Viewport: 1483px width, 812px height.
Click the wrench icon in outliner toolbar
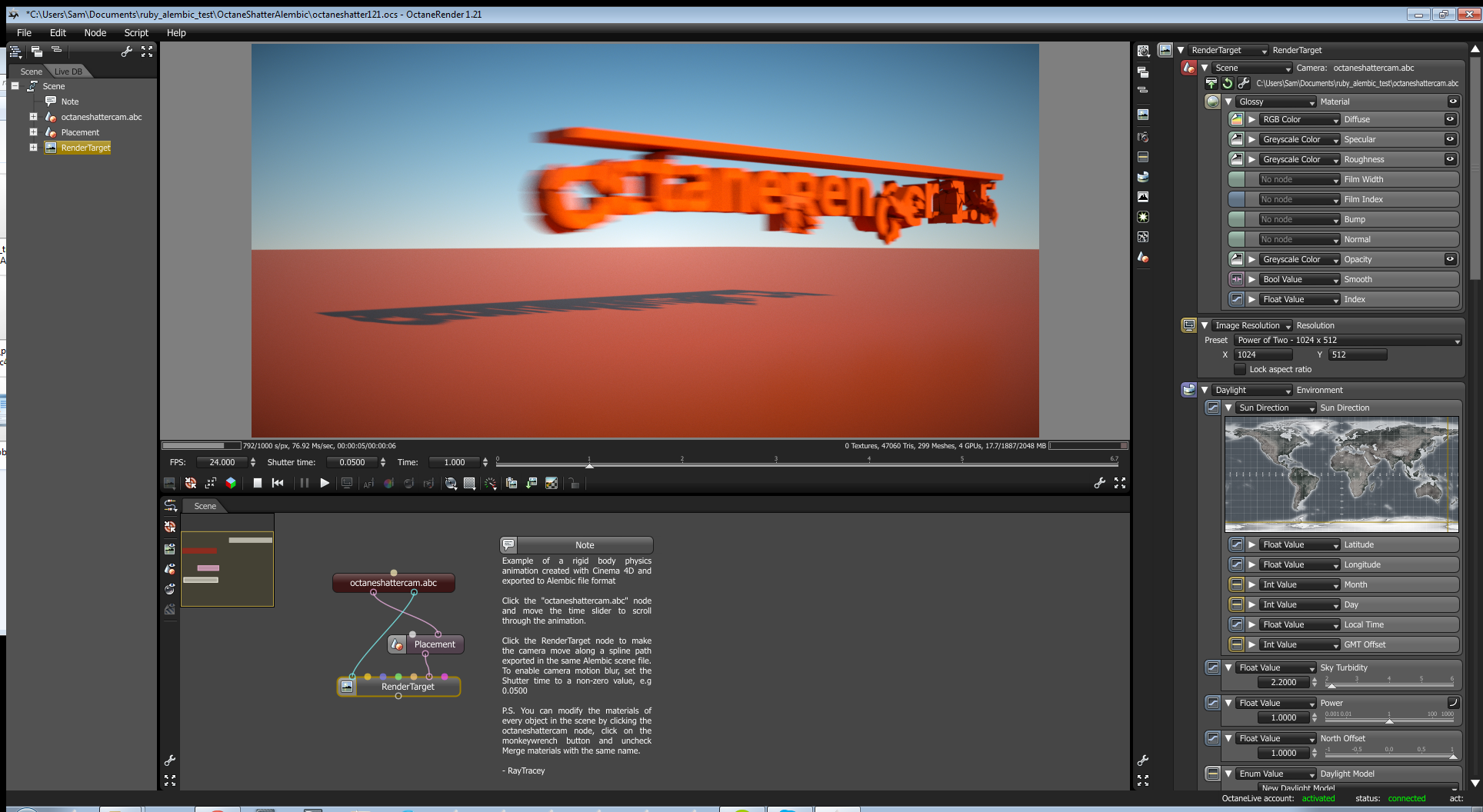pyautogui.click(x=127, y=52)
